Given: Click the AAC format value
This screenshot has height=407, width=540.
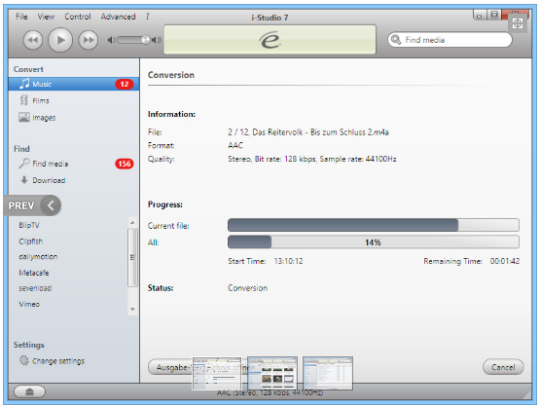Looking at the screenshot, I should [236, 145].
